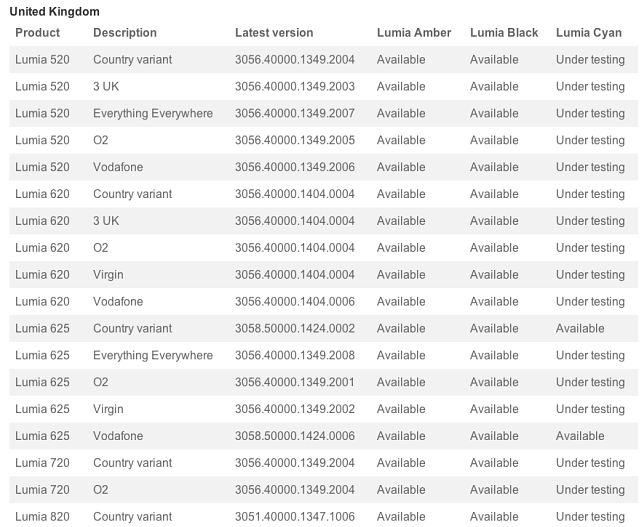Click version 3056.40000.1349.2002
The image size is (640, 527).
295,409
